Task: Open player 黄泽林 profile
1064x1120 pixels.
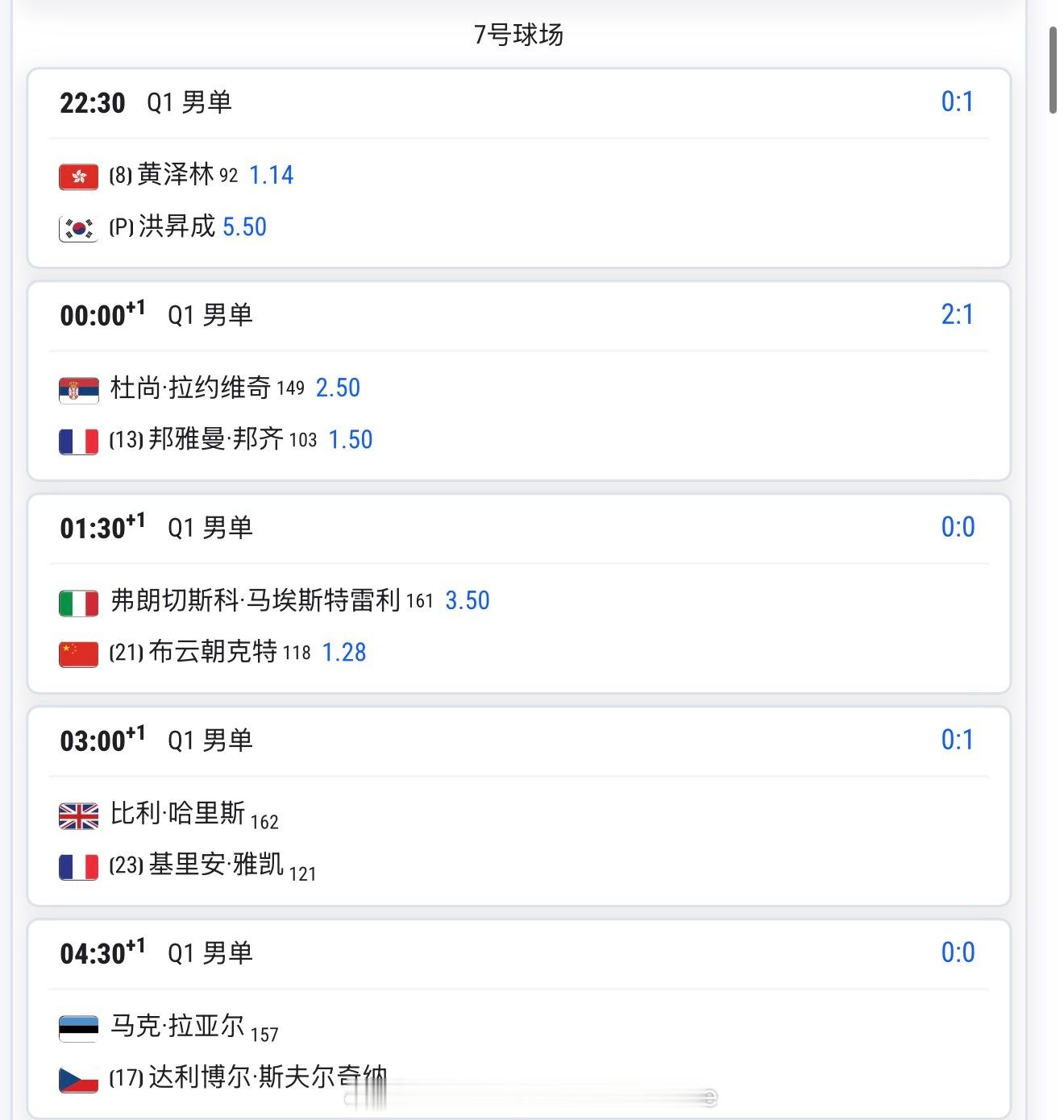Action: [176, 174]
